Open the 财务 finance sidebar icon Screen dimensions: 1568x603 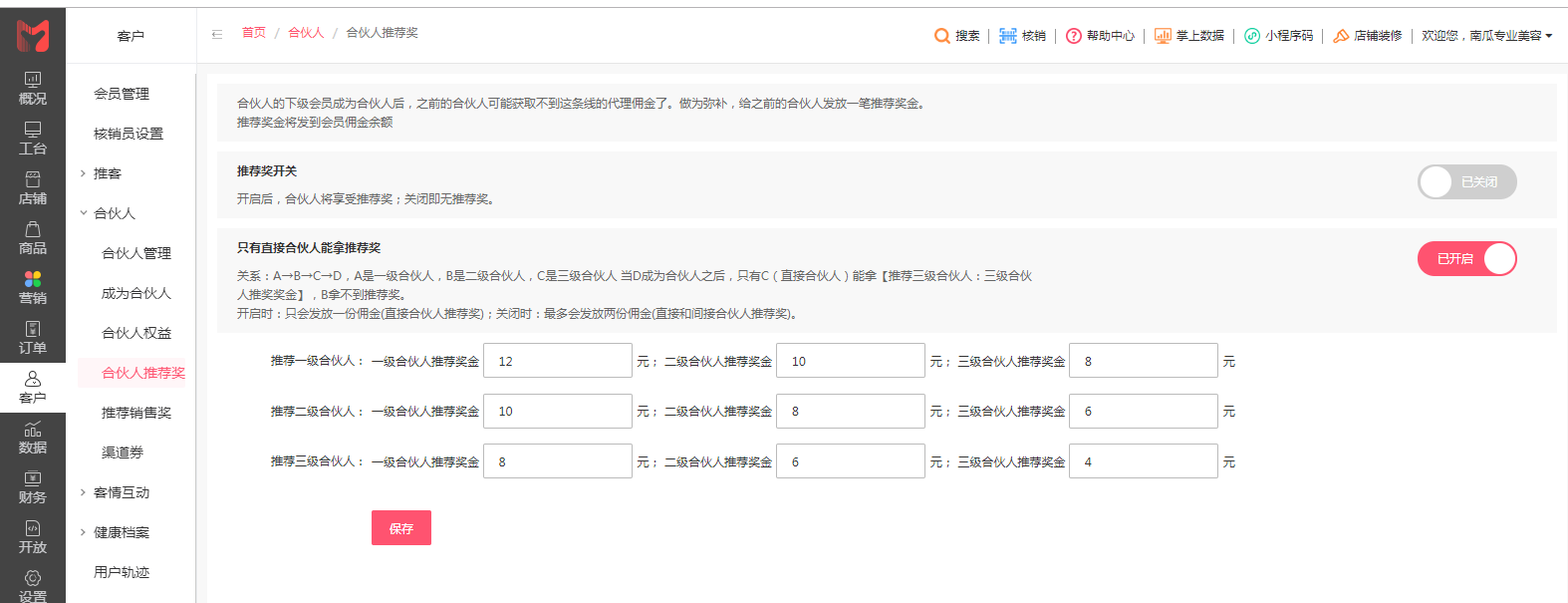pyautogui.click(x=33, y=487)
